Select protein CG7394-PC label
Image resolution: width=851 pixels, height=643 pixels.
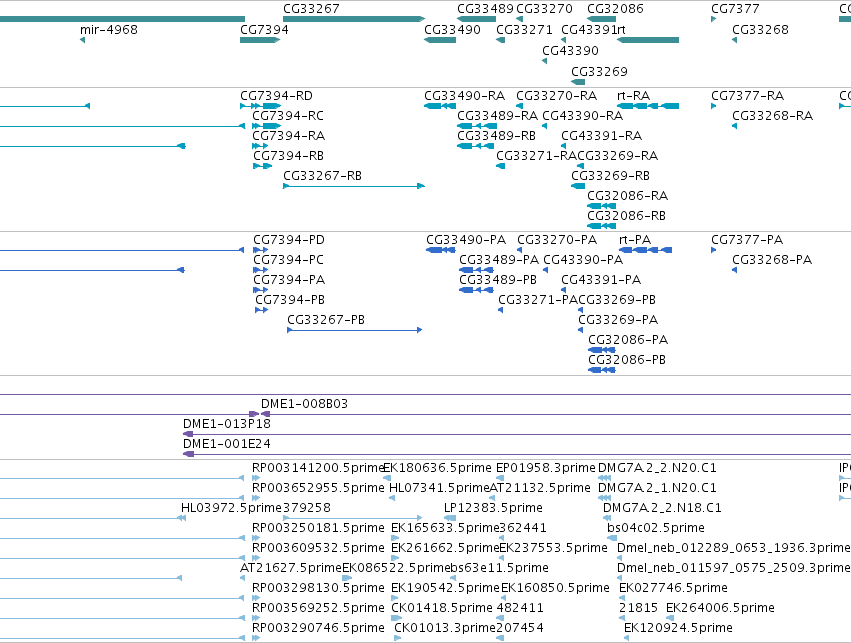coord(288,260)
